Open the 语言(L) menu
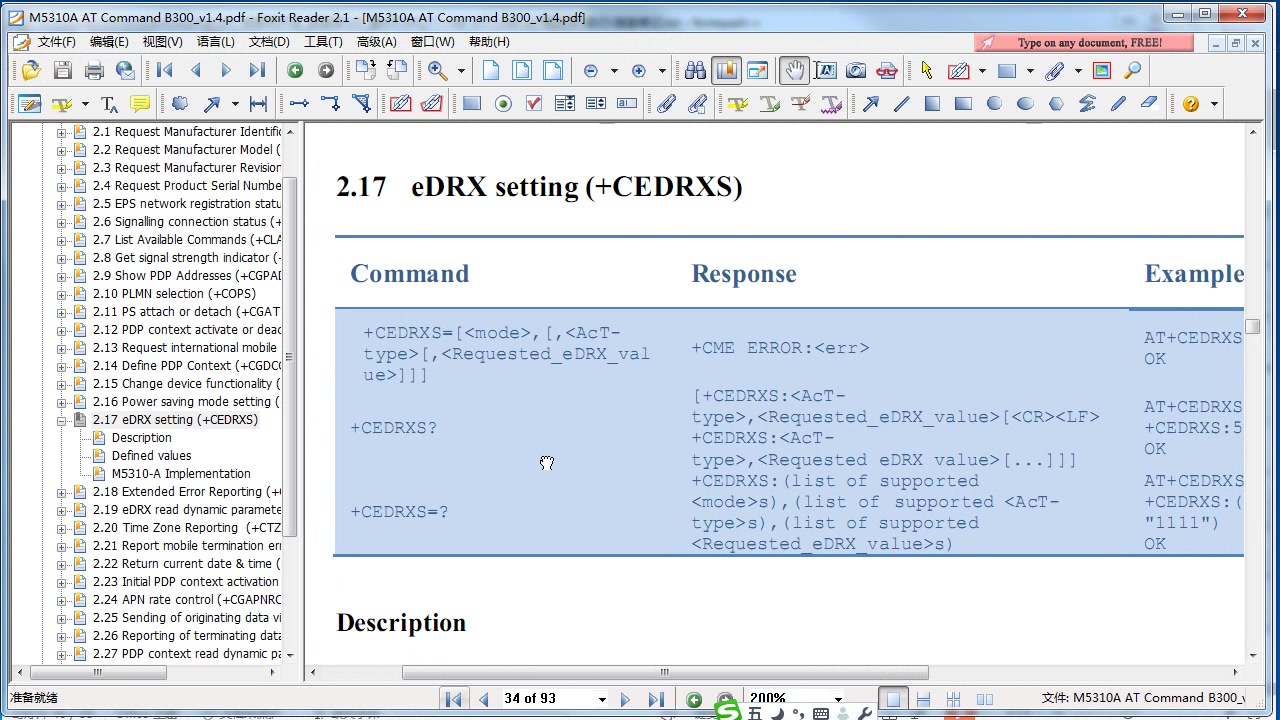The width and height of the screenshot is (1280, 720). point(215,42)
